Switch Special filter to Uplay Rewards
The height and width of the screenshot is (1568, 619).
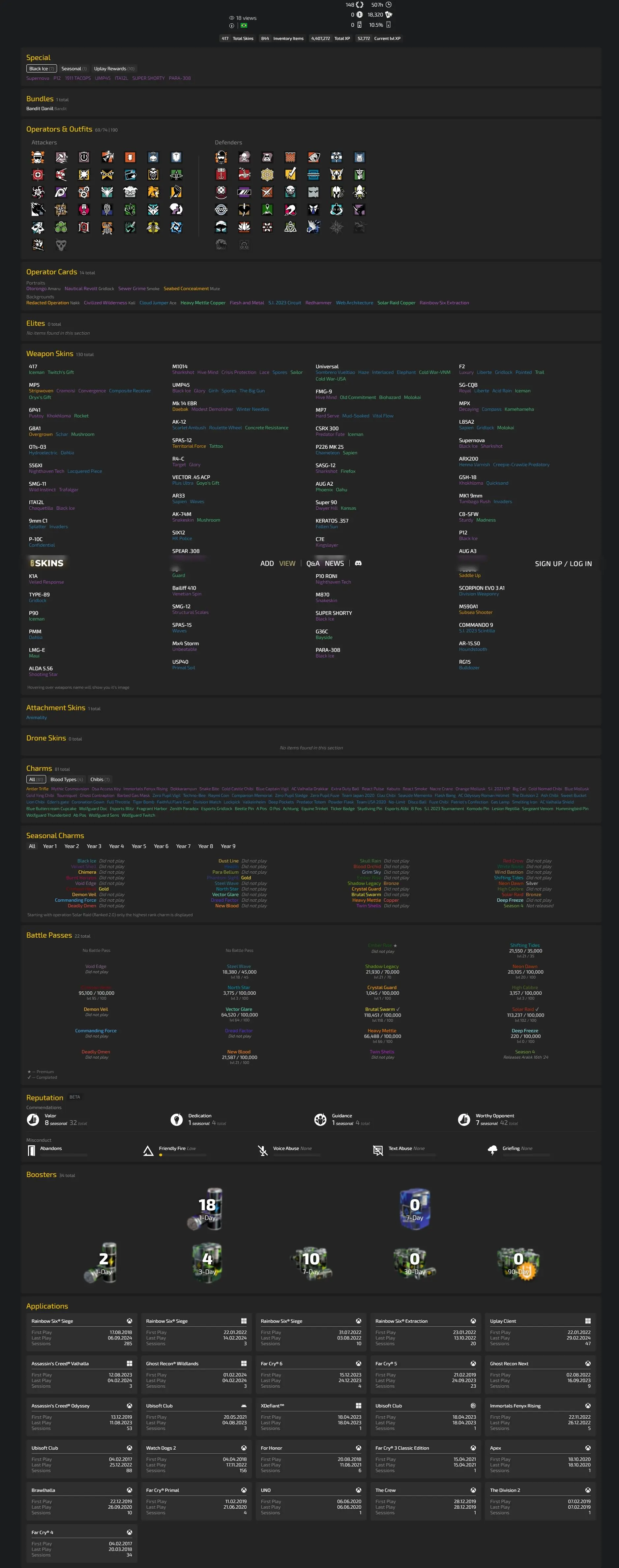pos(114,69)
